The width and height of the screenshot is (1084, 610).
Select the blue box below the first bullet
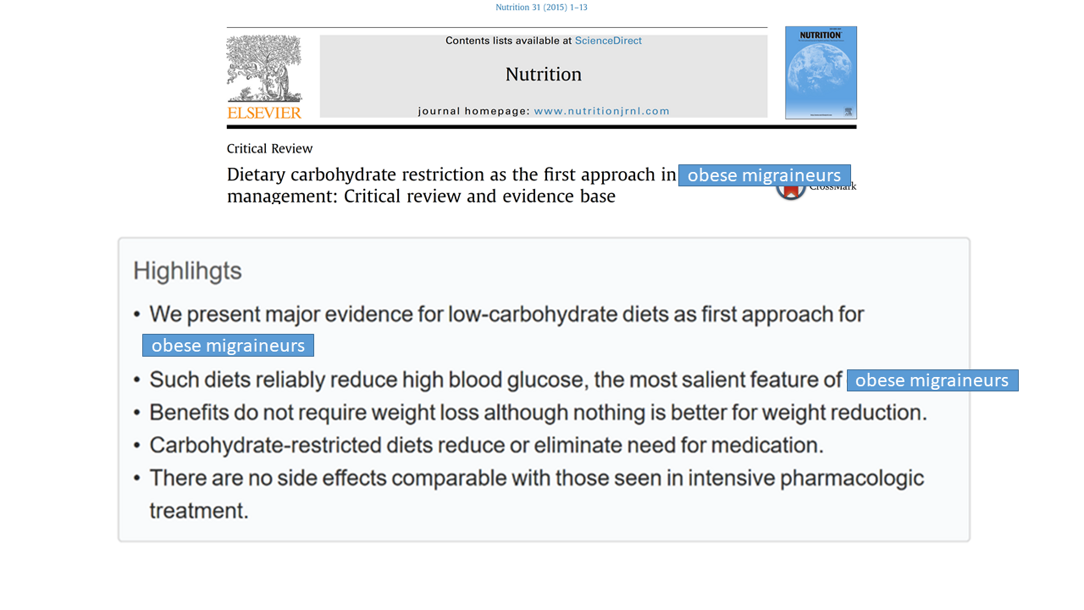tap(228, 345)
